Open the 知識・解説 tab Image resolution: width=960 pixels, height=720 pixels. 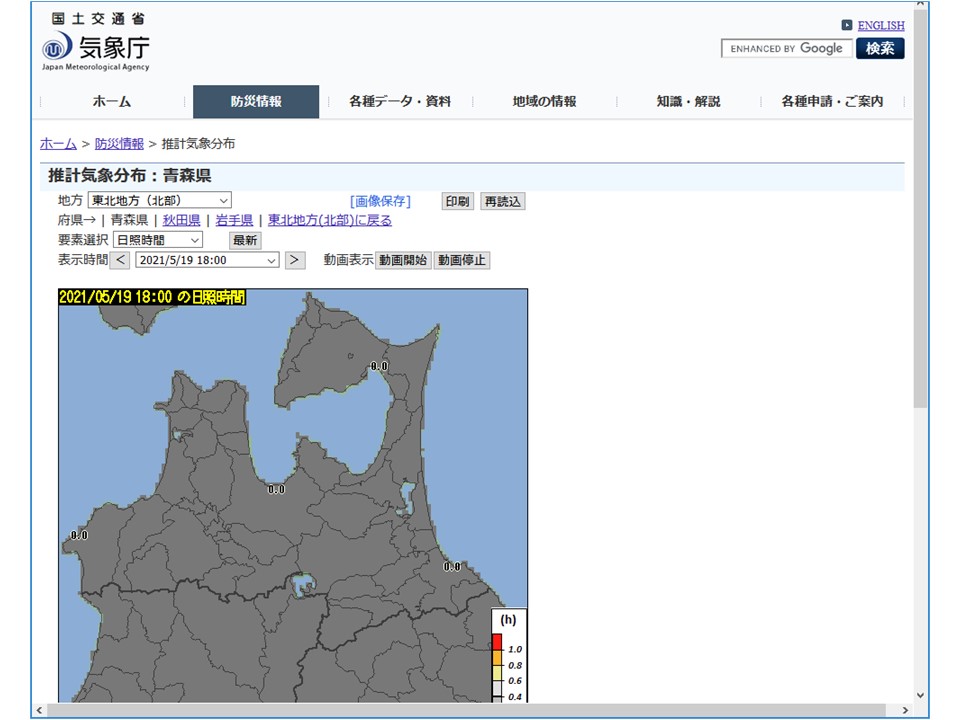(688, 102)
